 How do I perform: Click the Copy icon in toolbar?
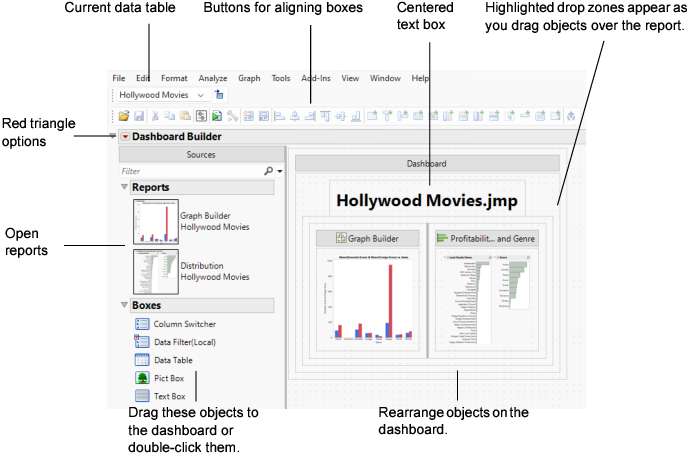[170, 116]
